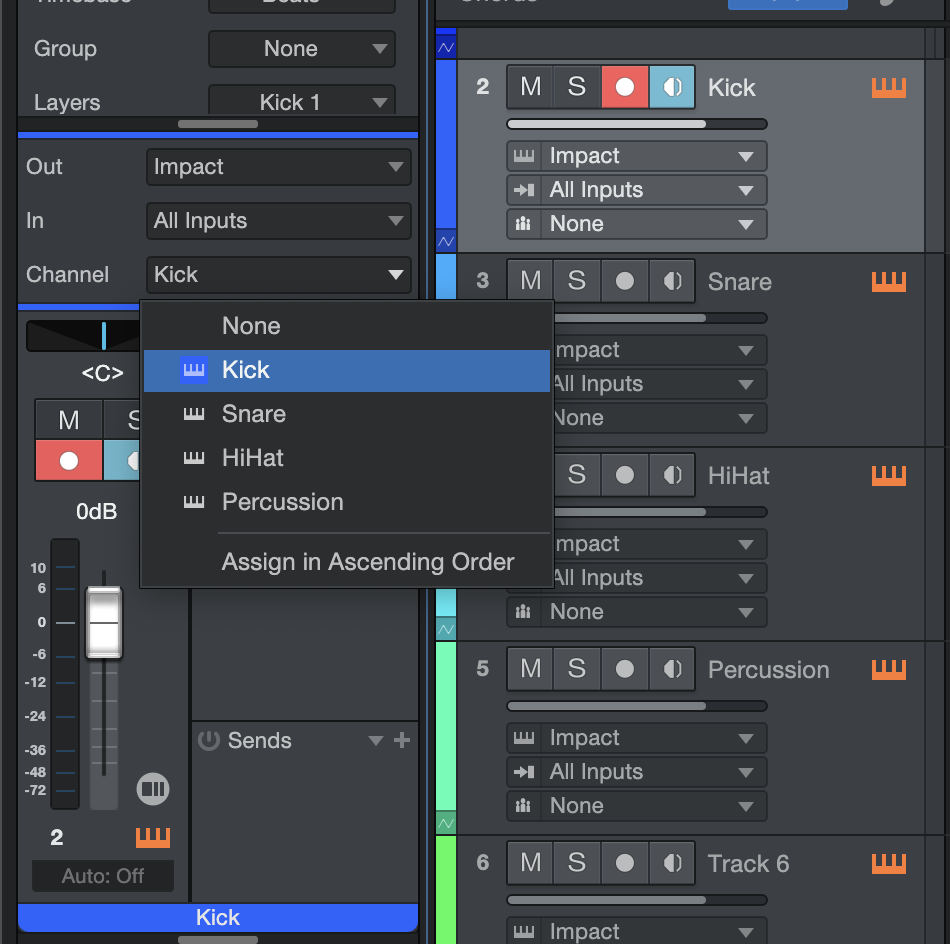Mute the Percussion track

(530, 669)
